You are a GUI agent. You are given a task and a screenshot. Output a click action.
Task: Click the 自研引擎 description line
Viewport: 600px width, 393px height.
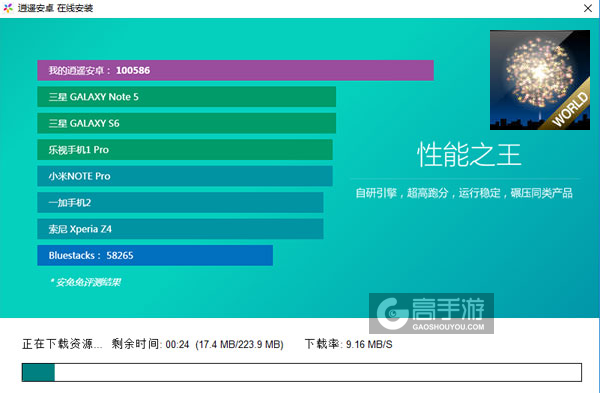[x=464, y=193]
